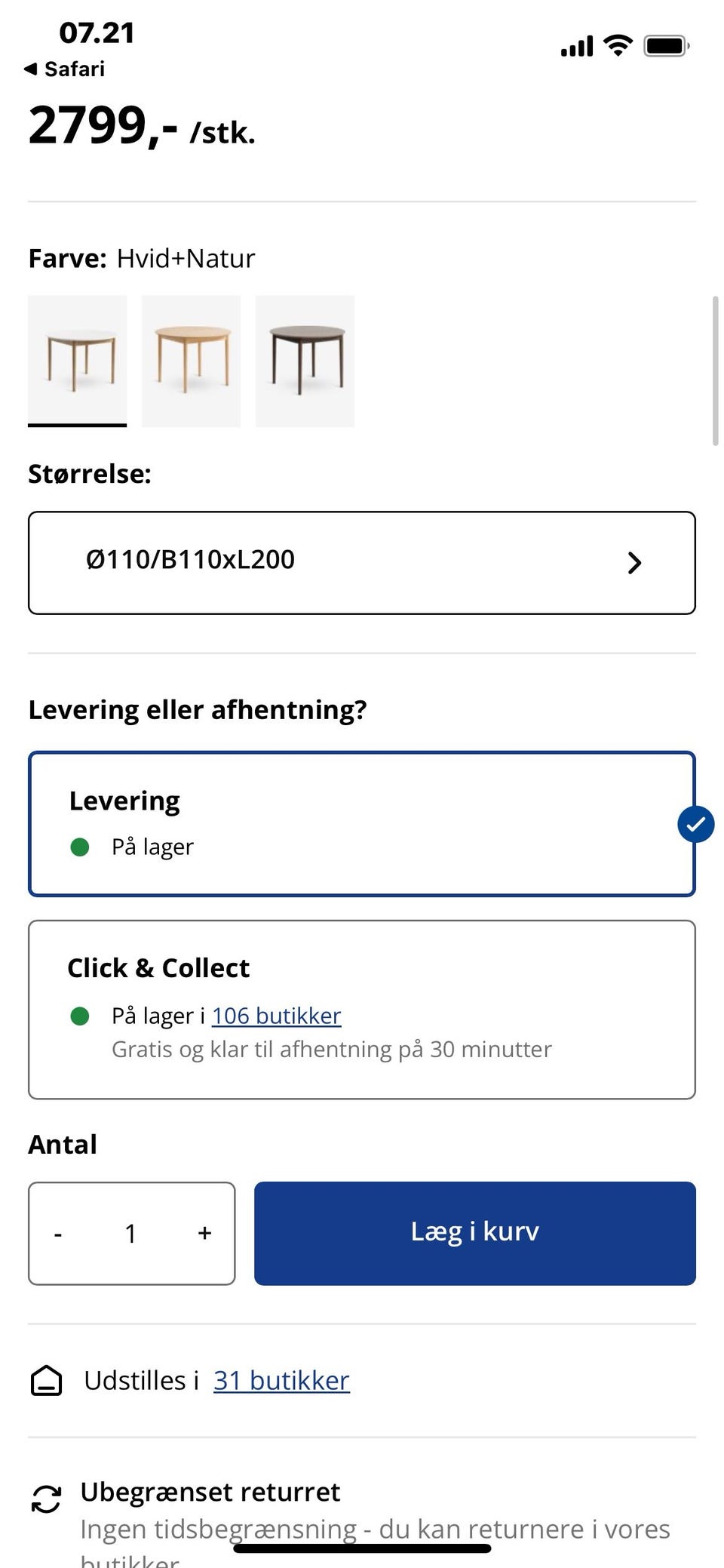Open the Ubegrænset returret info
The image size is (724, 1568).
[210, 1492]
